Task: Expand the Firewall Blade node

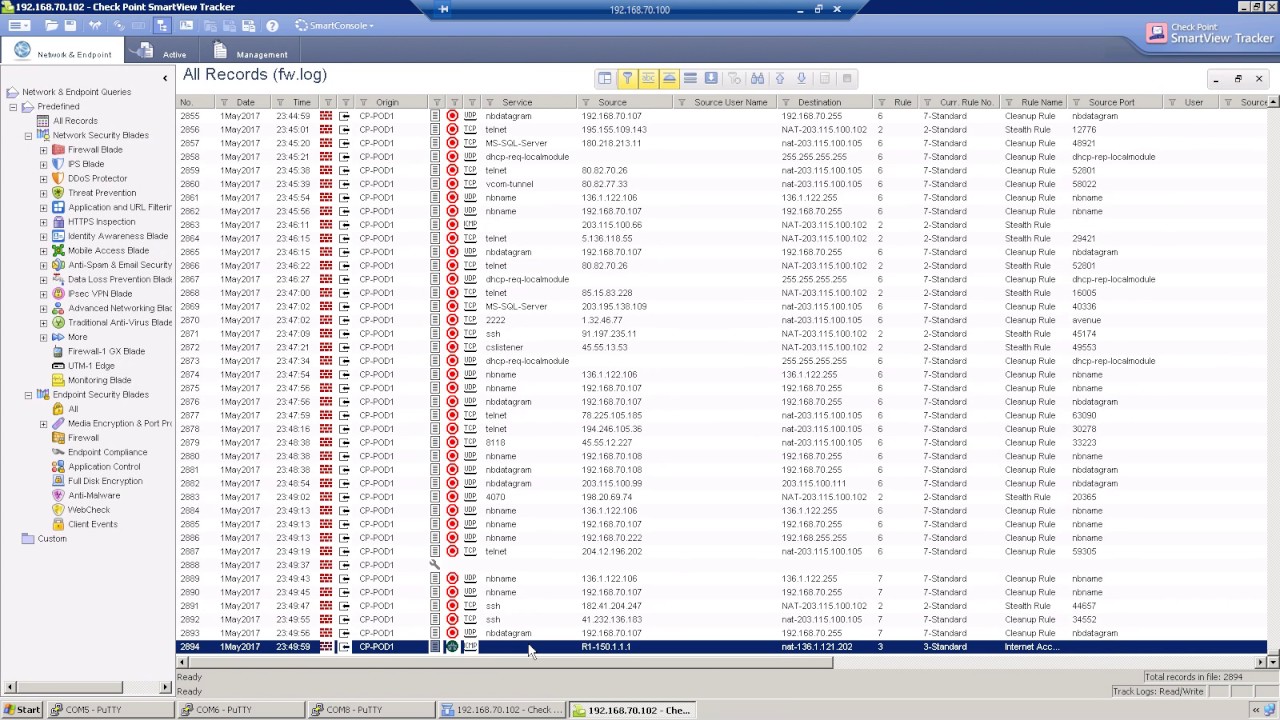Action: coord(43,150)
